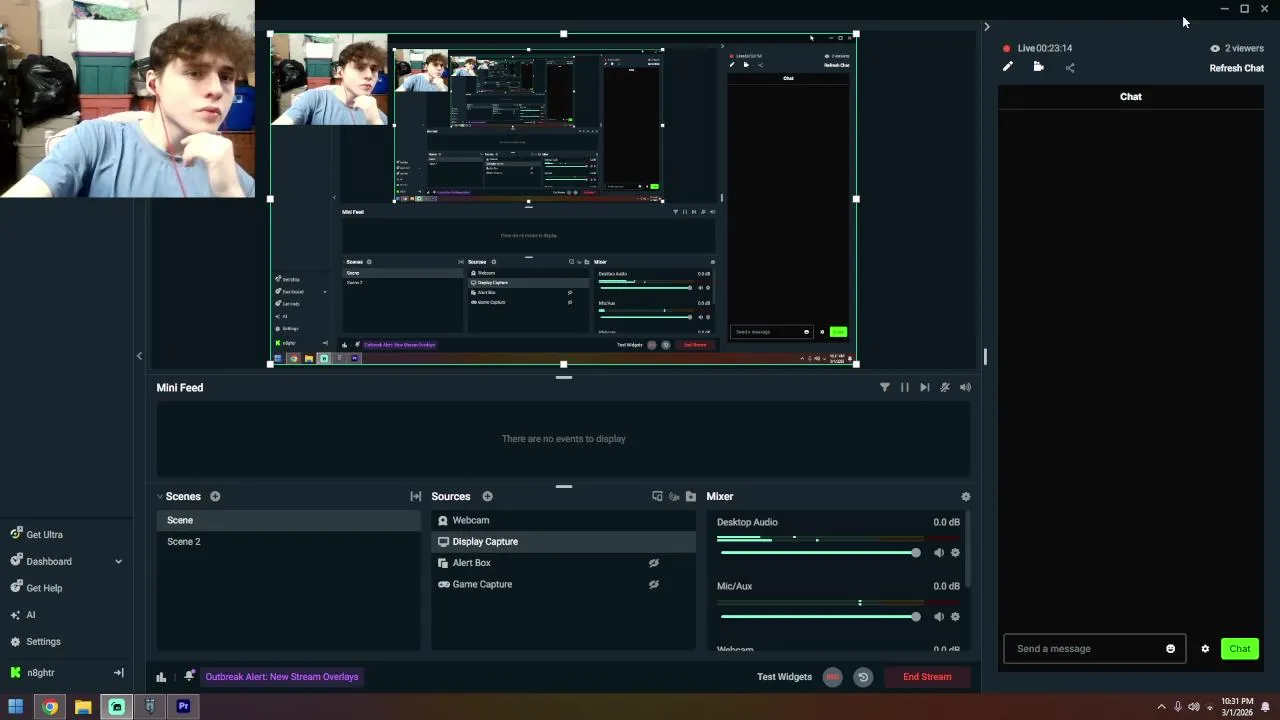This screenshot has height=720, width=1280.
Task: Log out using the arrow icon beside n8ghtr
Action: click(118, 673)
